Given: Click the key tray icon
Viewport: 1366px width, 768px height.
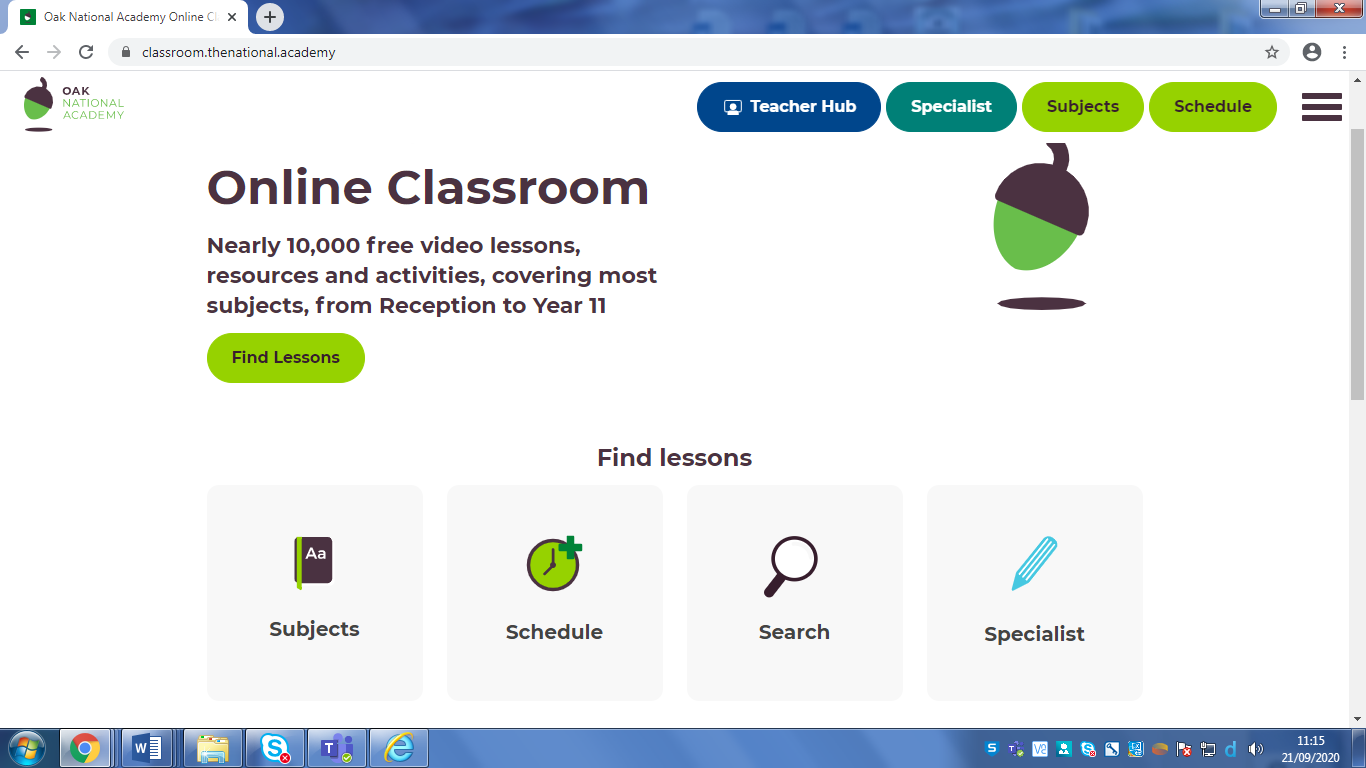Looking at the screenshot, I should [x=1112, y=748].
